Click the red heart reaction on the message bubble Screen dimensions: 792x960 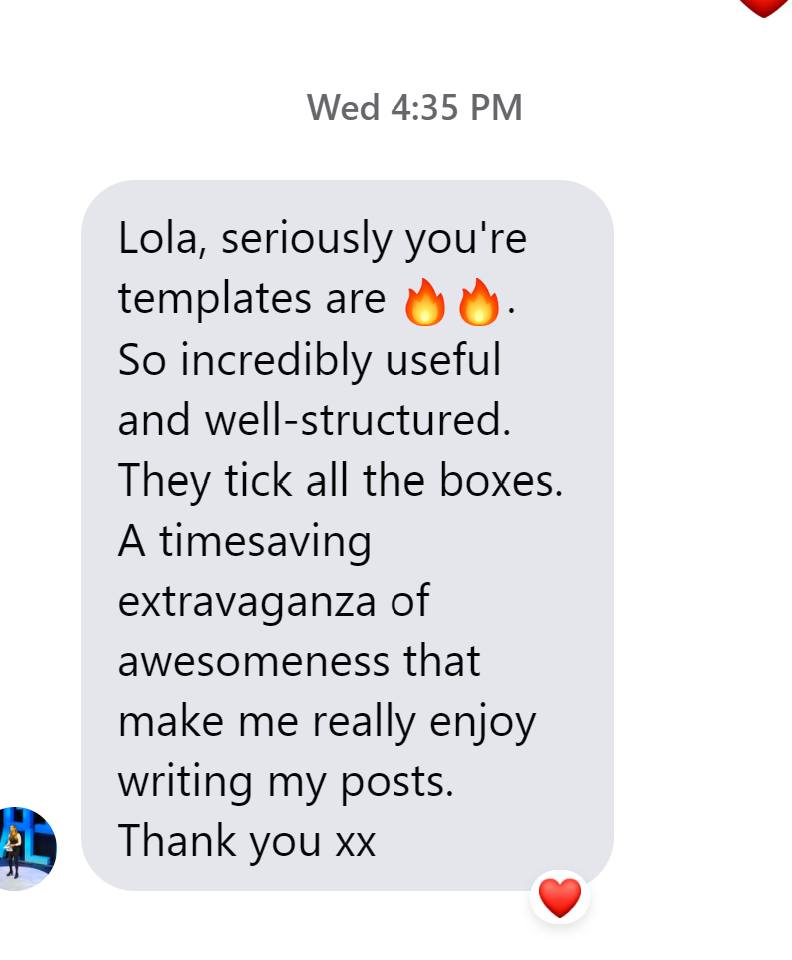coord(559,897)
